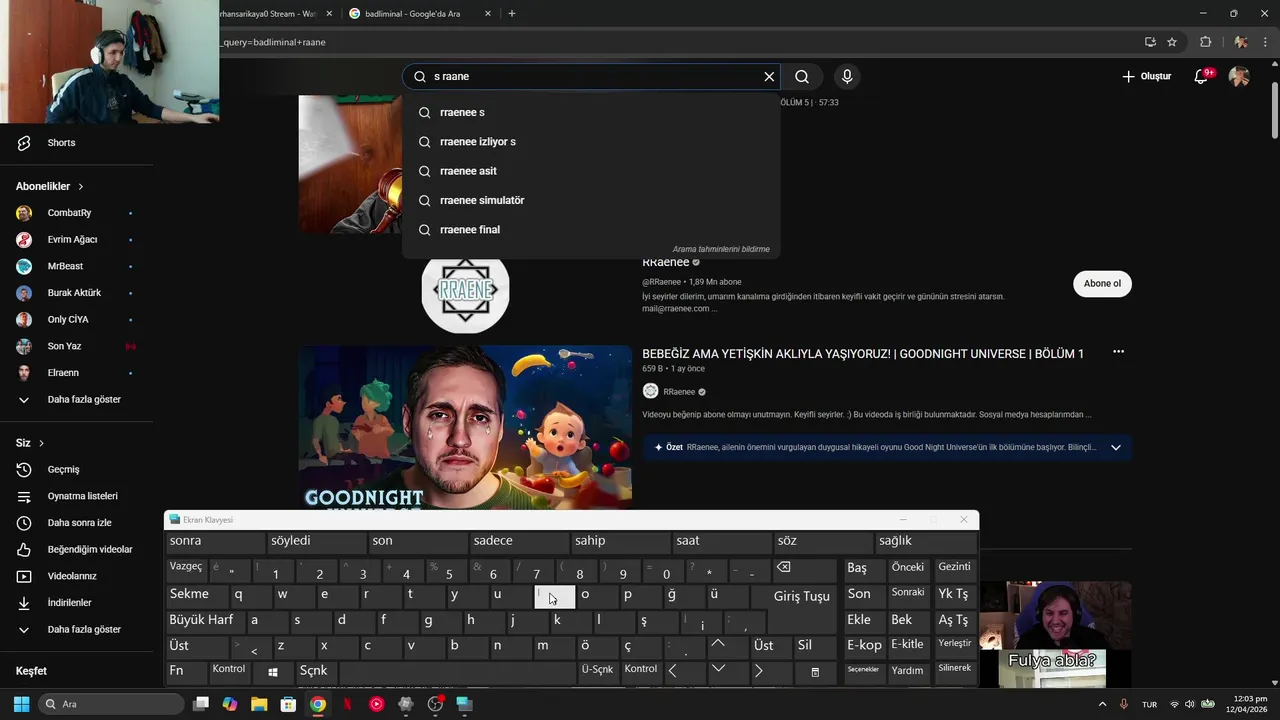The image size is (1280, 720).
Task: Click the volume icon in the system tray
Action: click(1191, 704)
